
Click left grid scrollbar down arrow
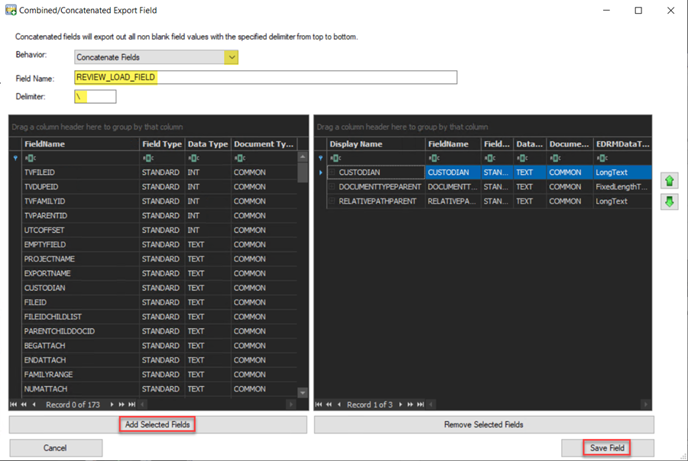point(302,393)
